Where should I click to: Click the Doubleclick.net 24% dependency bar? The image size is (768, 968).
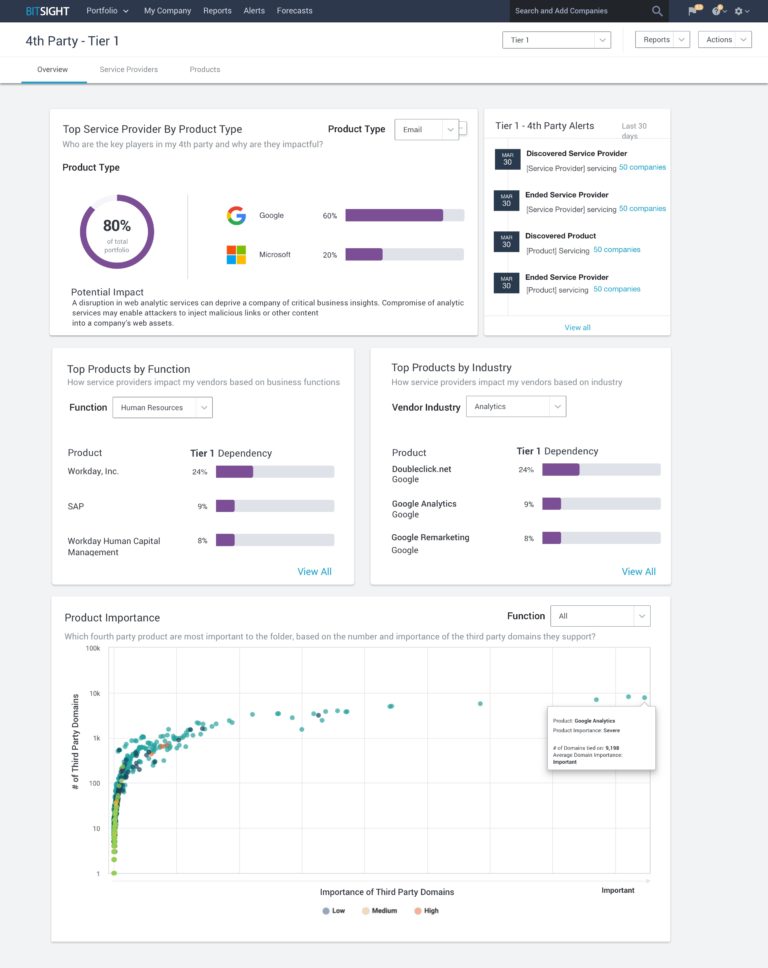tap(601, 470)
